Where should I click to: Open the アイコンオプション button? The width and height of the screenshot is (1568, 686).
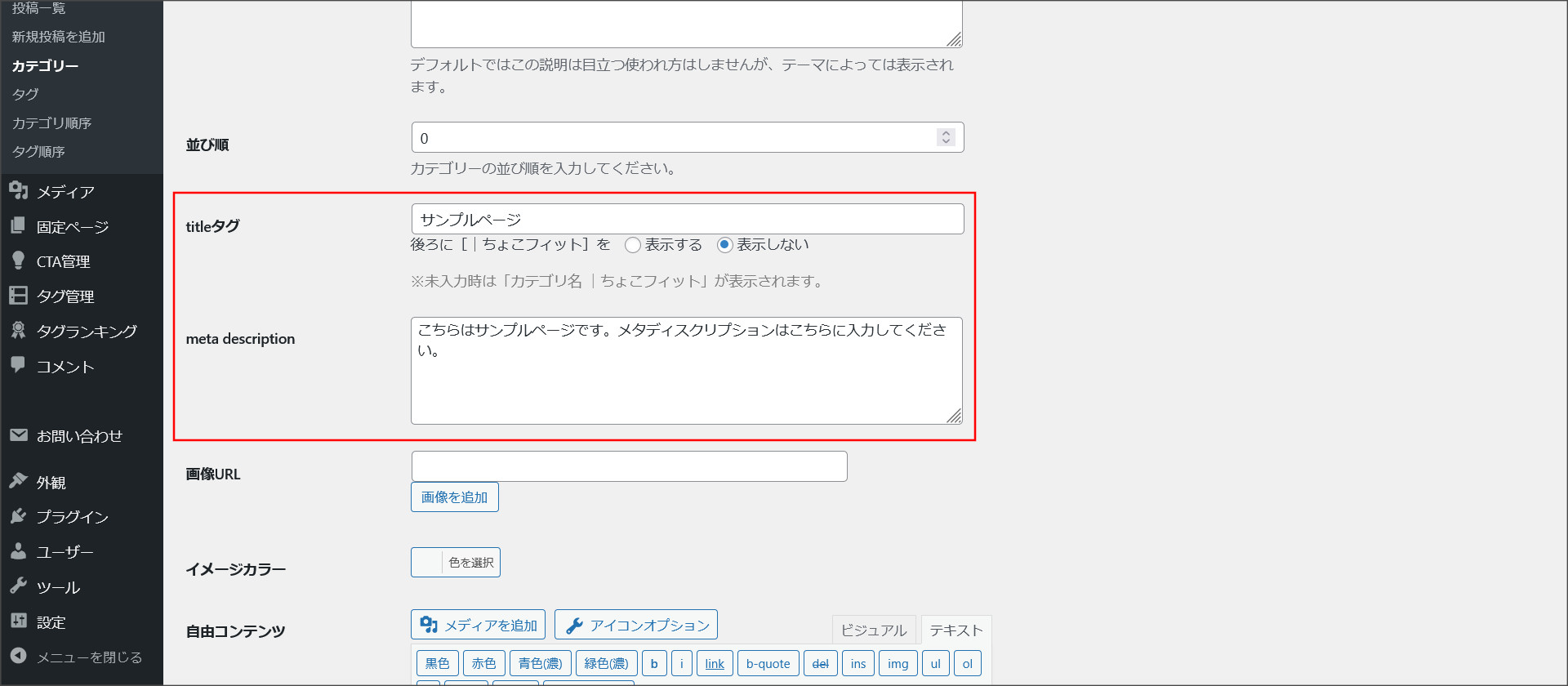636,625
